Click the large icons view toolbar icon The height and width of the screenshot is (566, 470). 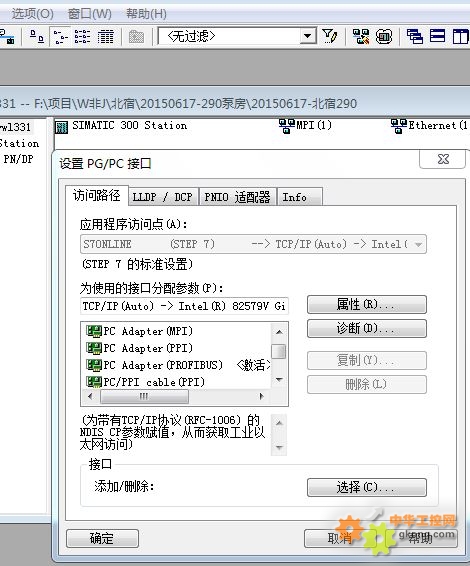click(37, 36)
